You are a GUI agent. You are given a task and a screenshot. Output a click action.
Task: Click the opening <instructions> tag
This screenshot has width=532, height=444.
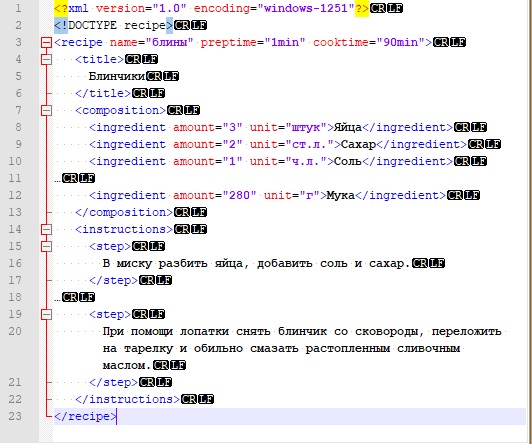point(124,229)
